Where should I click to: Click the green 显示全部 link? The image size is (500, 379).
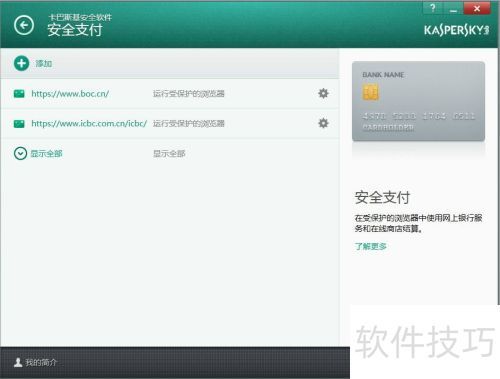click(x=46, y=154)
